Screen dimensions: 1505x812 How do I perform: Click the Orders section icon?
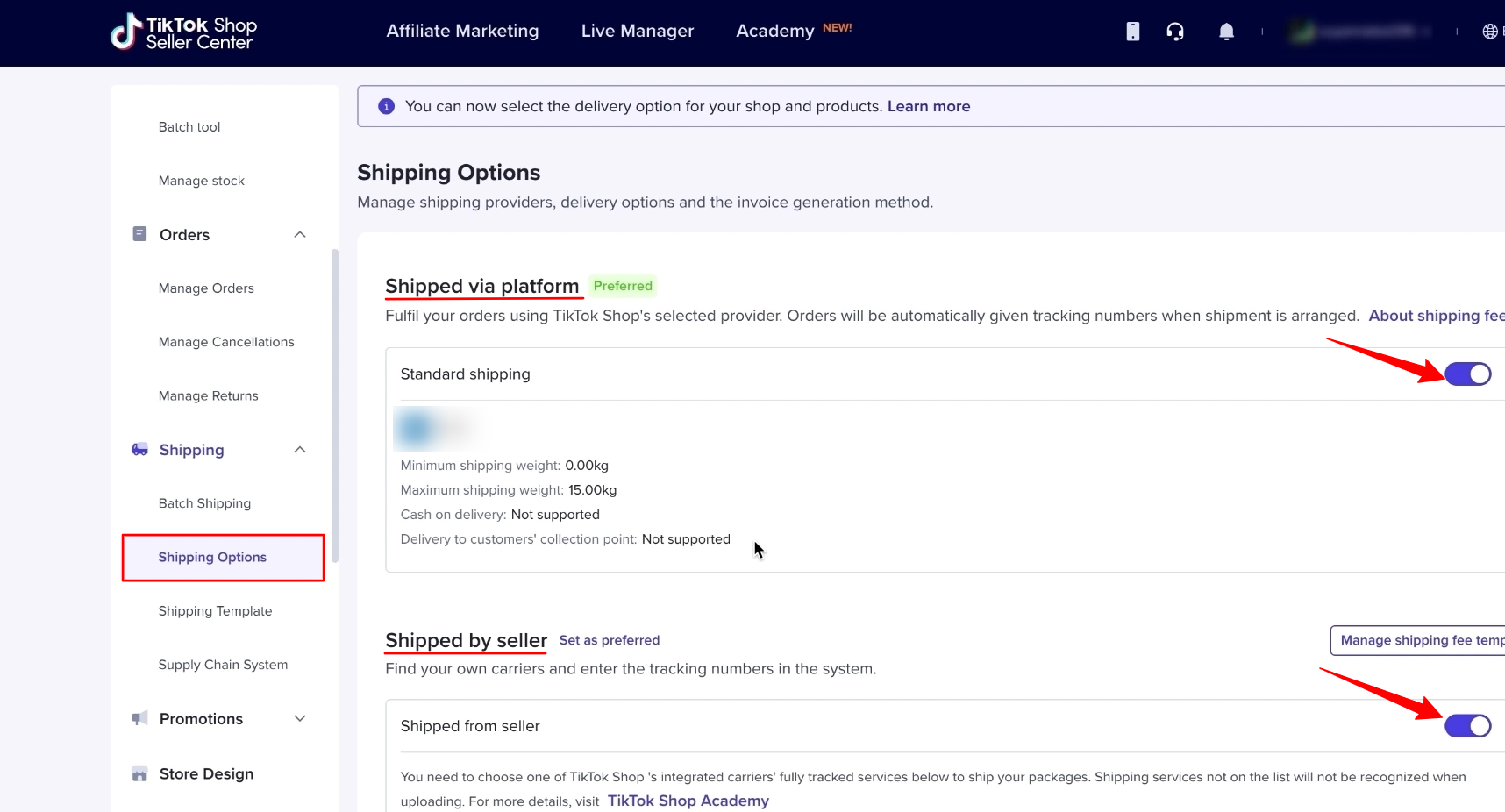coord(139,234)
